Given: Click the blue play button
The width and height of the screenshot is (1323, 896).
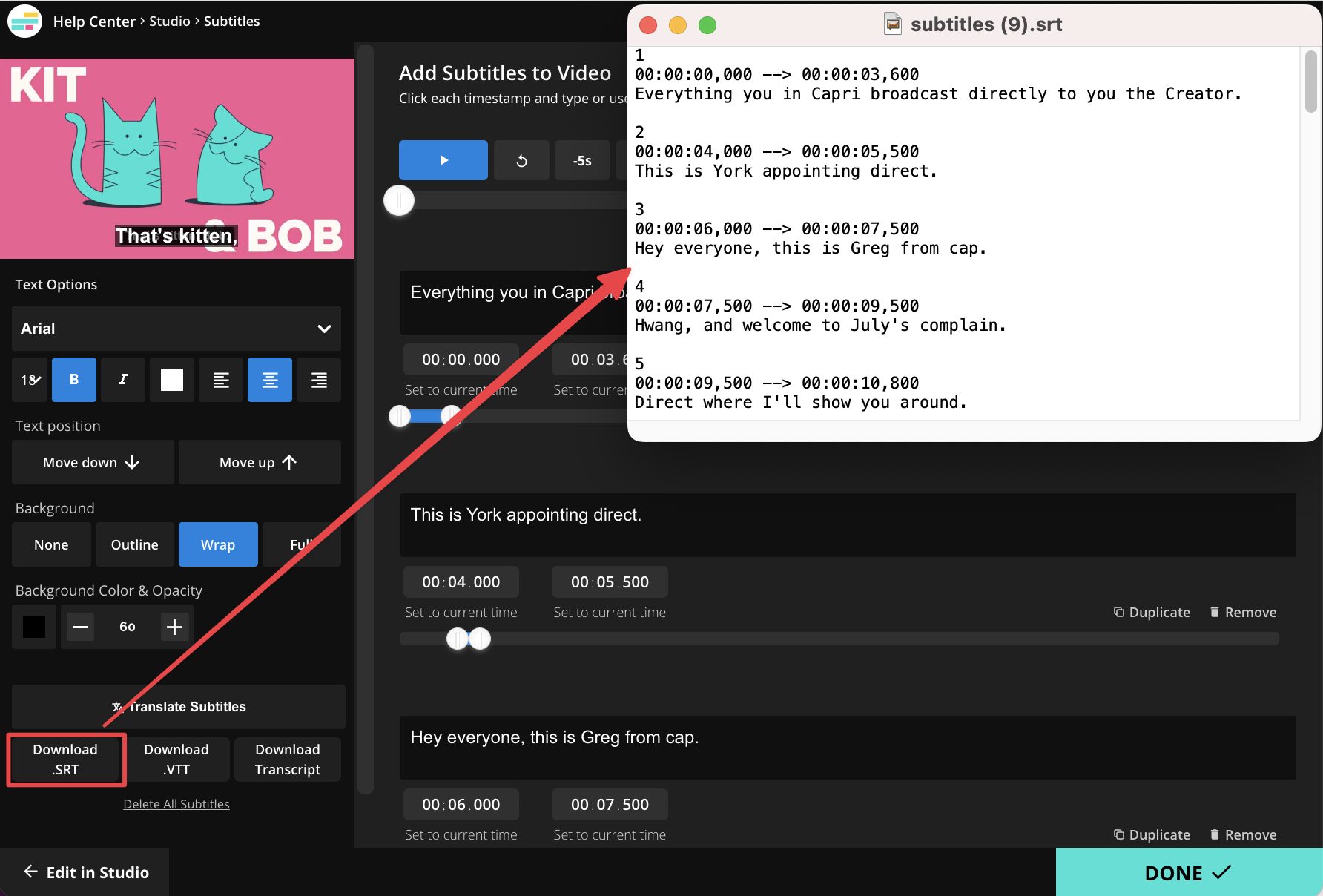Looking at the screenshot, I should (443, 160).
